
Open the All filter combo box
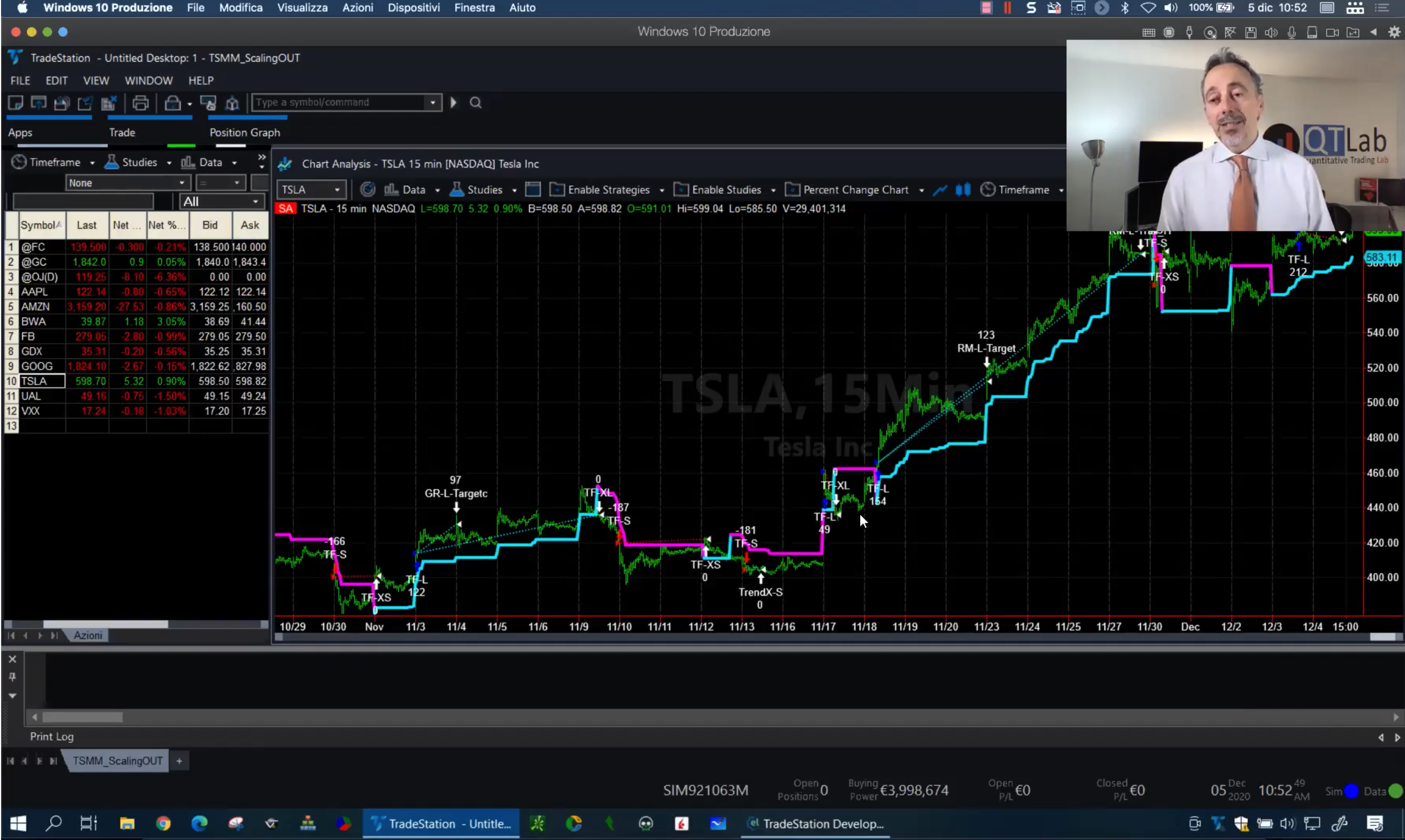tap(221, 201)
